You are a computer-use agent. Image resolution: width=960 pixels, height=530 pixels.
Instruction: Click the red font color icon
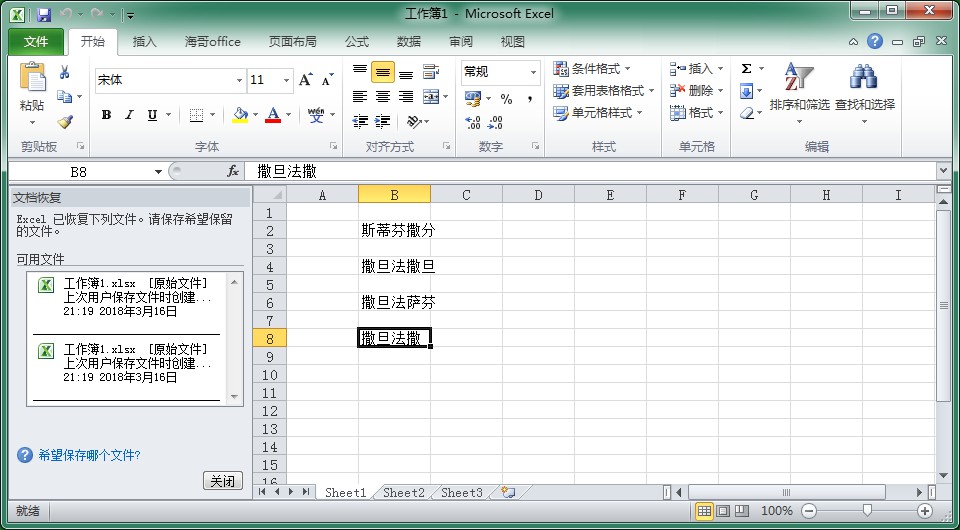point(273,115)
